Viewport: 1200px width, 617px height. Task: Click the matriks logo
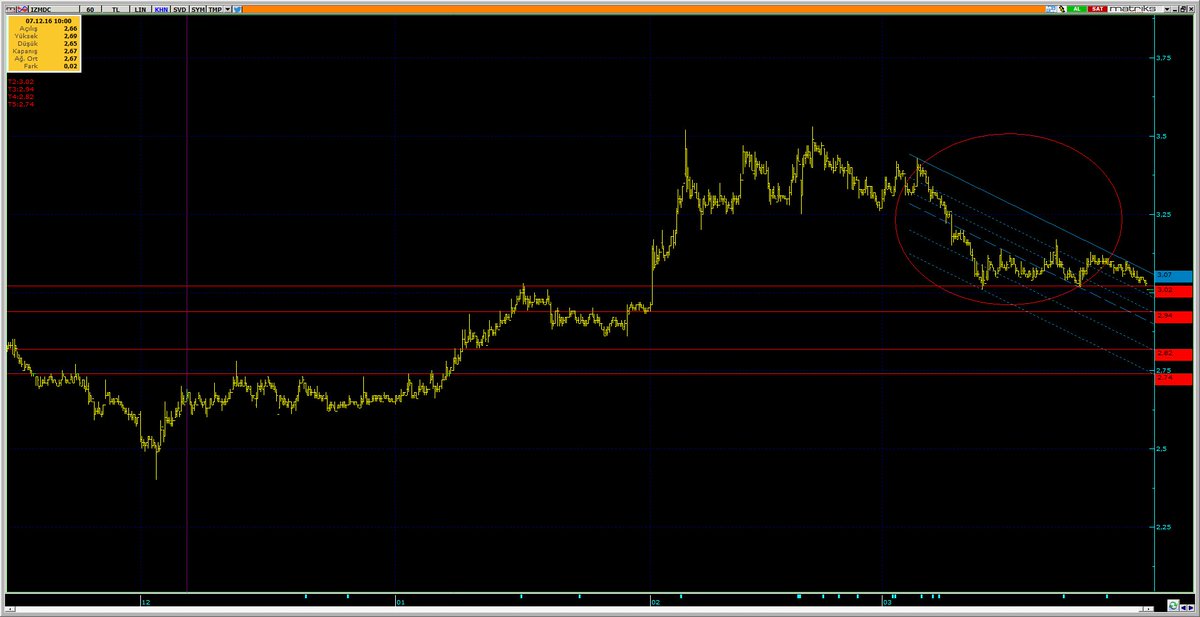[1134, 9]
